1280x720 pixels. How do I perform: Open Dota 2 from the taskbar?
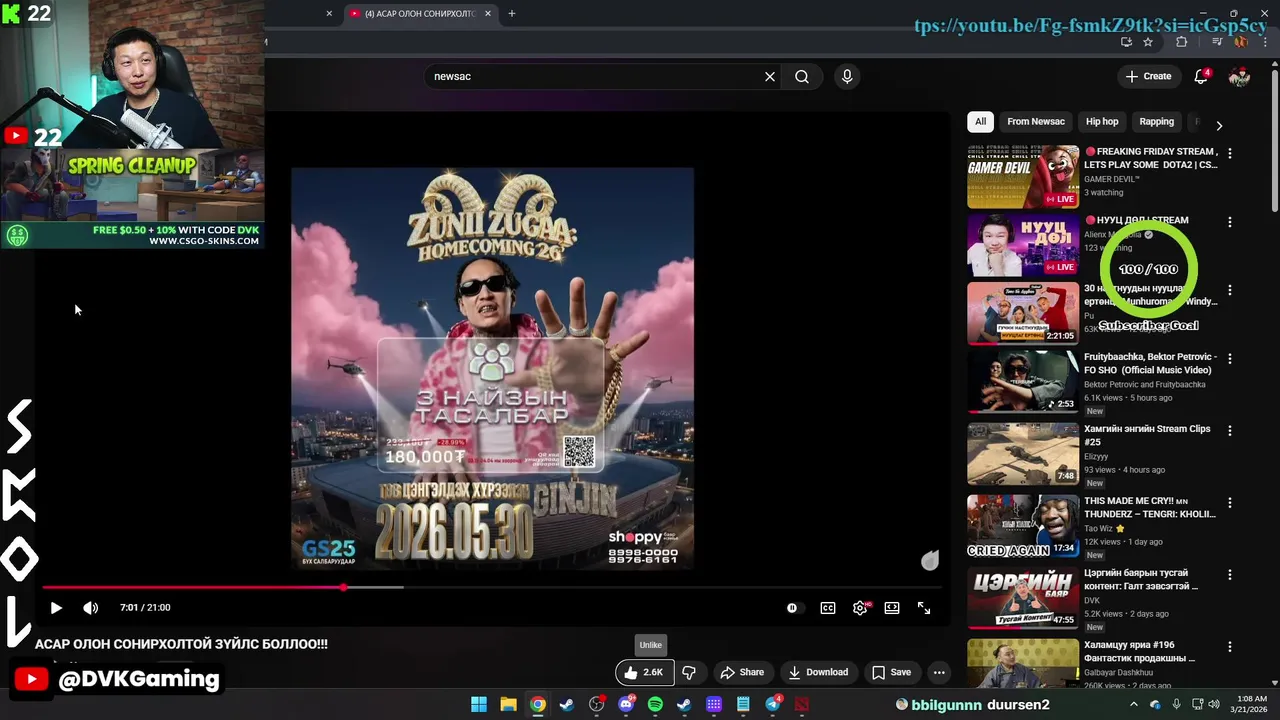click(802, 704)
